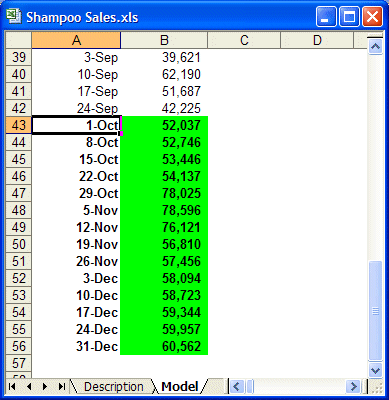Click cell containing 31-Dec
389x400 pixels.
click(x=76, y=346)
